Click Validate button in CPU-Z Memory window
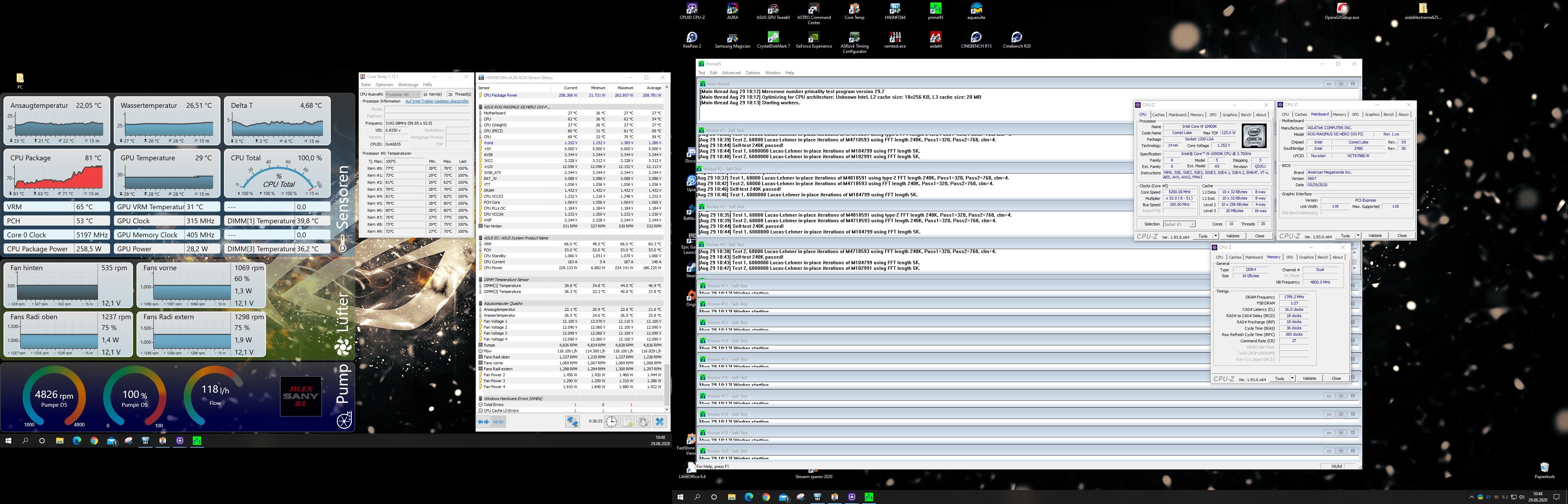This screenshot has width=1568, height=504. tap(1309, 379)
